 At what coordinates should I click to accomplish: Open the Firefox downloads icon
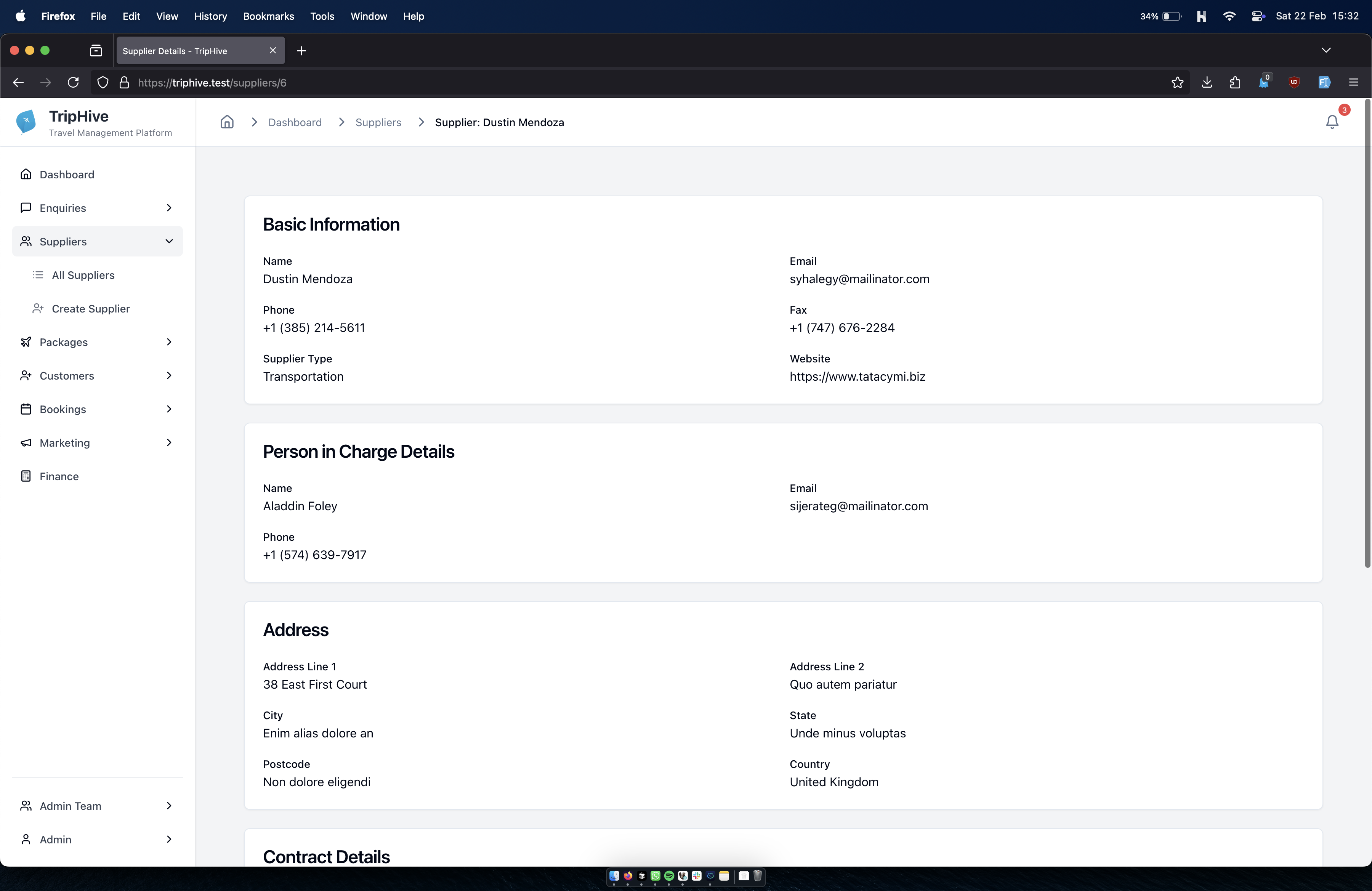pos(1207,82)
